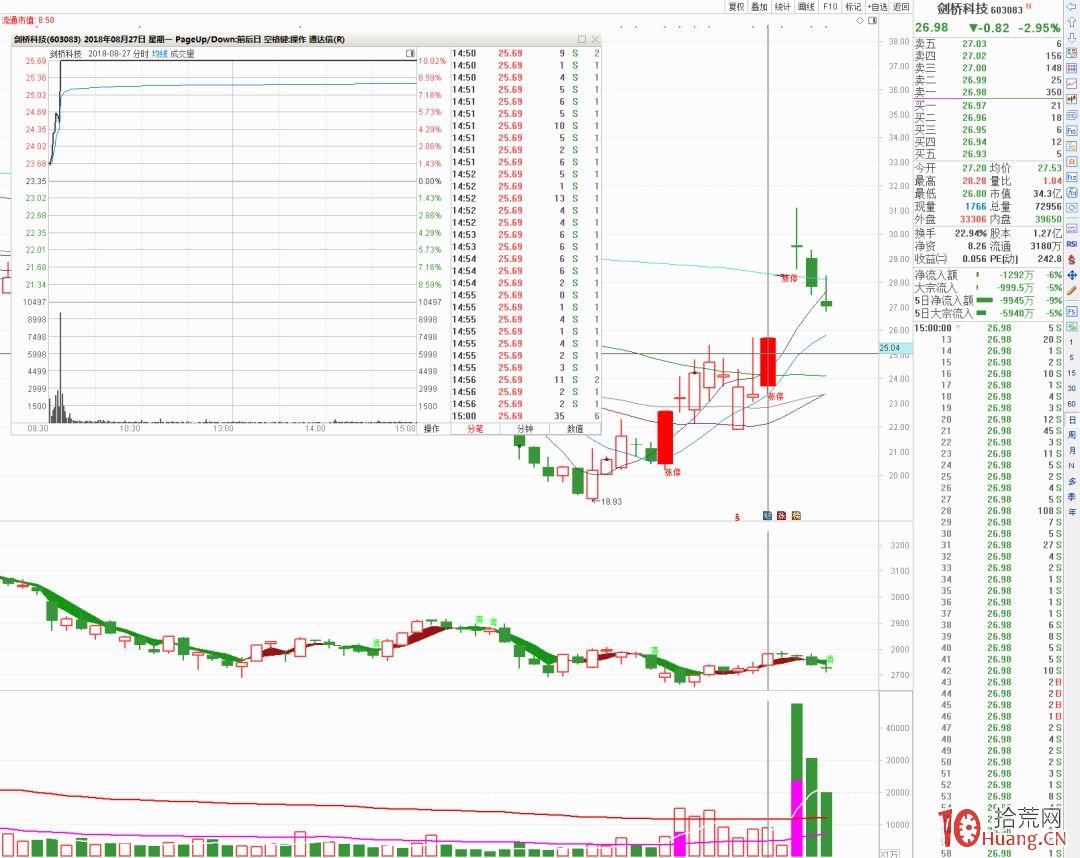1080x858 pixels.
Task: Click the formula Fx icon in sidebar
Action: tap(1072, 193)
